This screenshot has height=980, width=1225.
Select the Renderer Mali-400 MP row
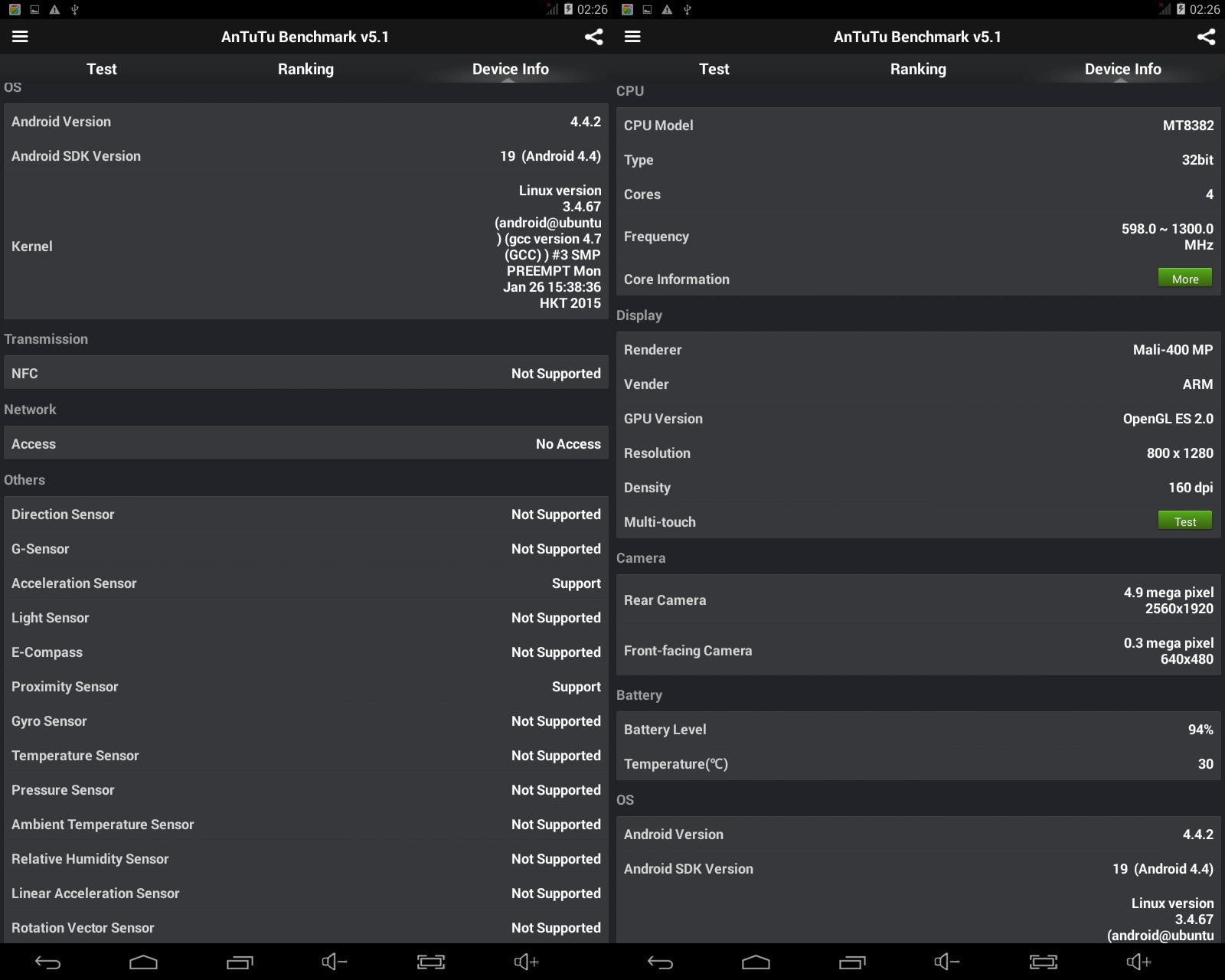(918, 349)
